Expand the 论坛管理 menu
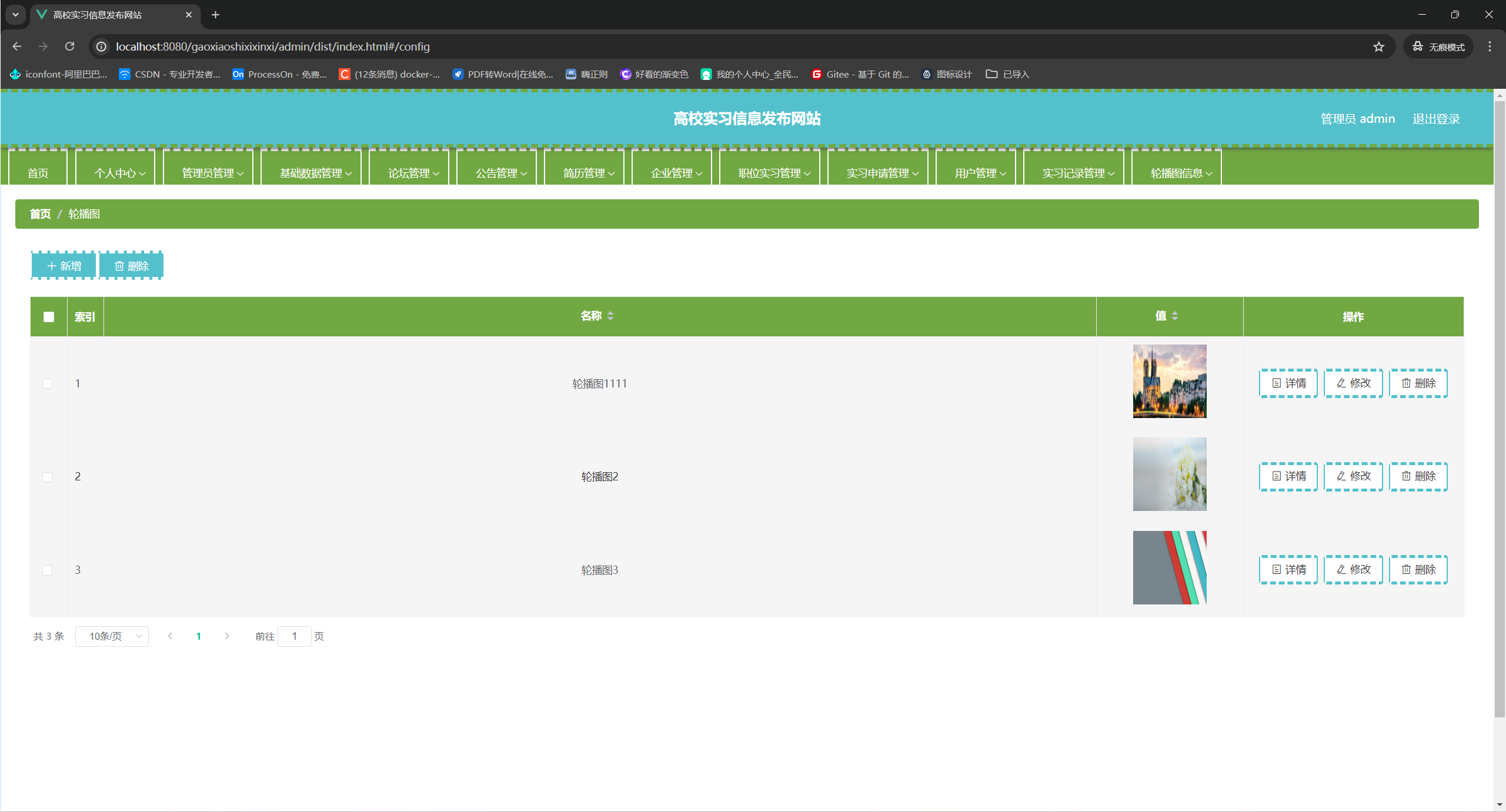 [x=413, y=173]
